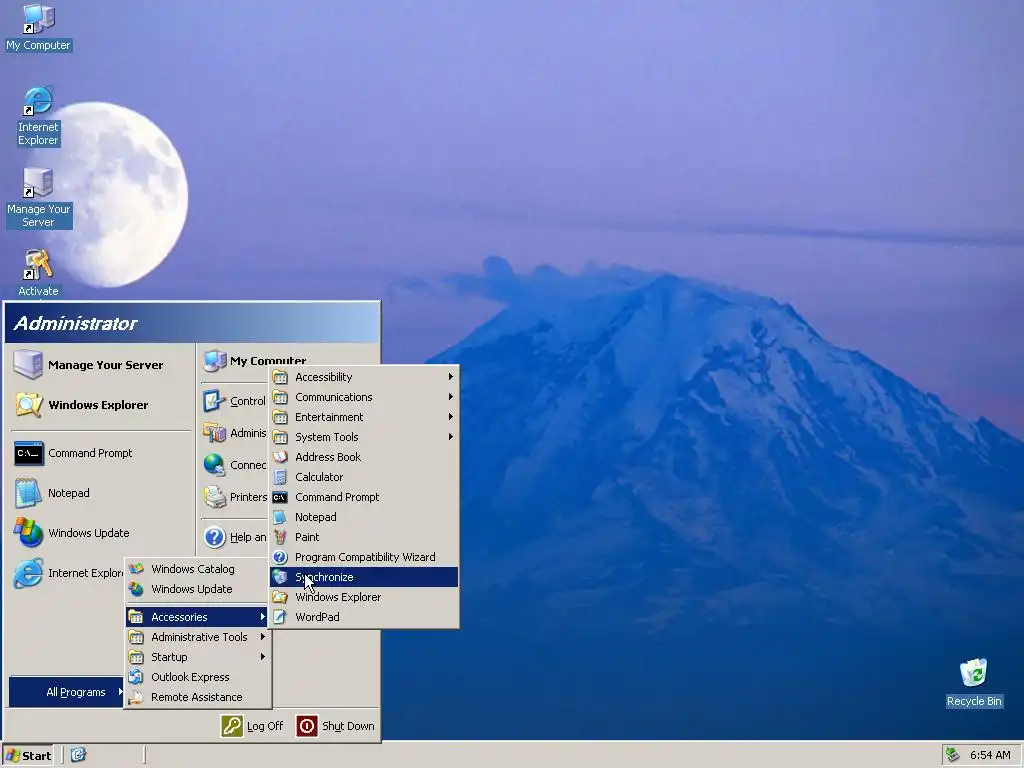1024x768 pixels.
Task: Expand the System Tools submenu arrow
Action: coord(451,437)
